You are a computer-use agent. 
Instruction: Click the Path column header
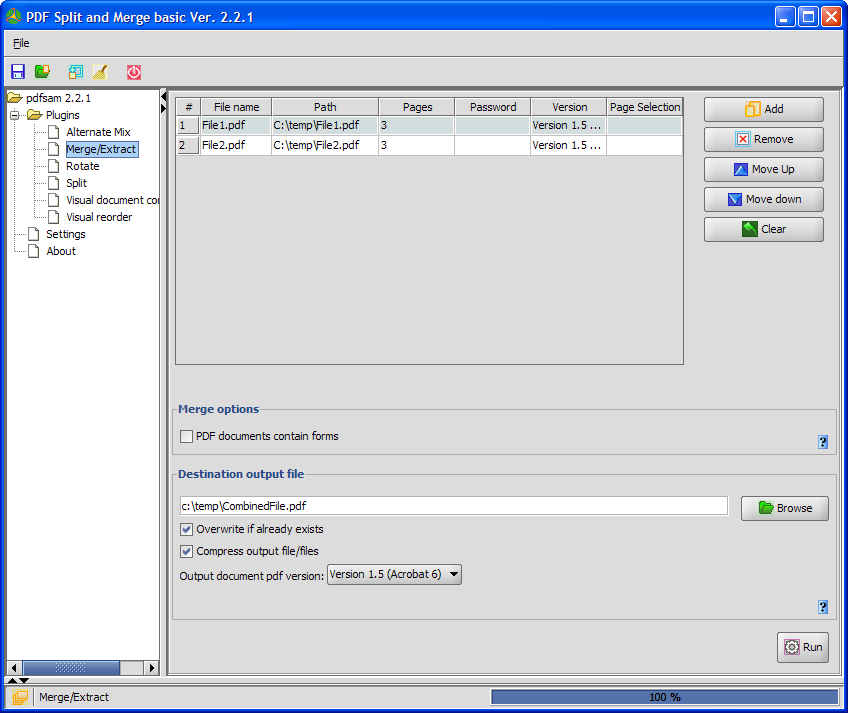pyautogui.click(x=325, y=107)
